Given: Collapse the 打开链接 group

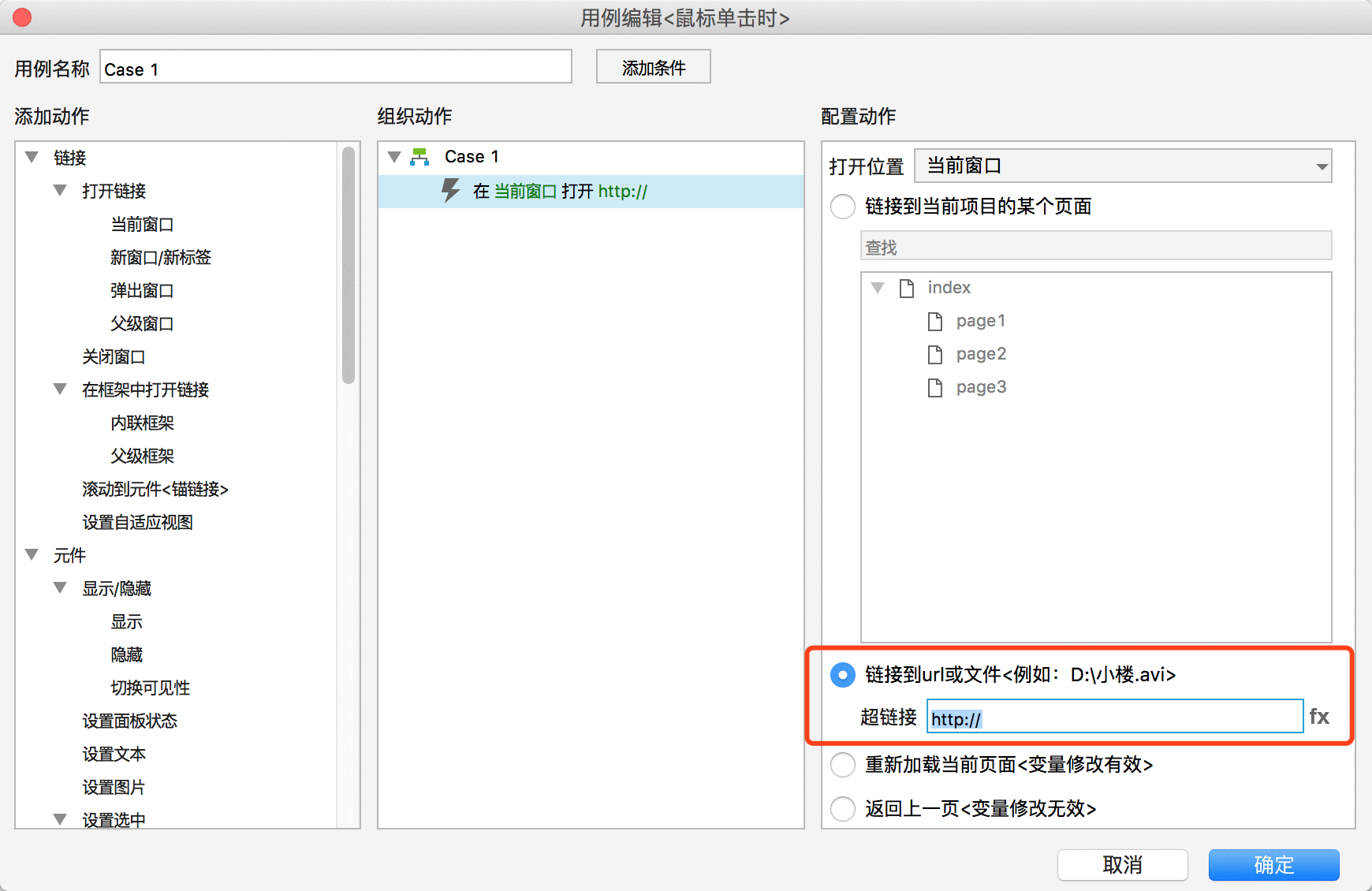Looking at the screenshot, I should point(60,191).
